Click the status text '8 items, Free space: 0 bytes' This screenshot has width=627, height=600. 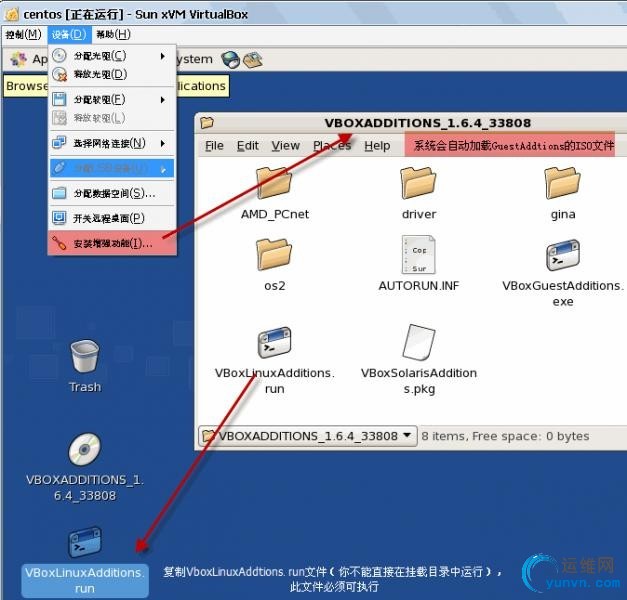pos(505,436)
